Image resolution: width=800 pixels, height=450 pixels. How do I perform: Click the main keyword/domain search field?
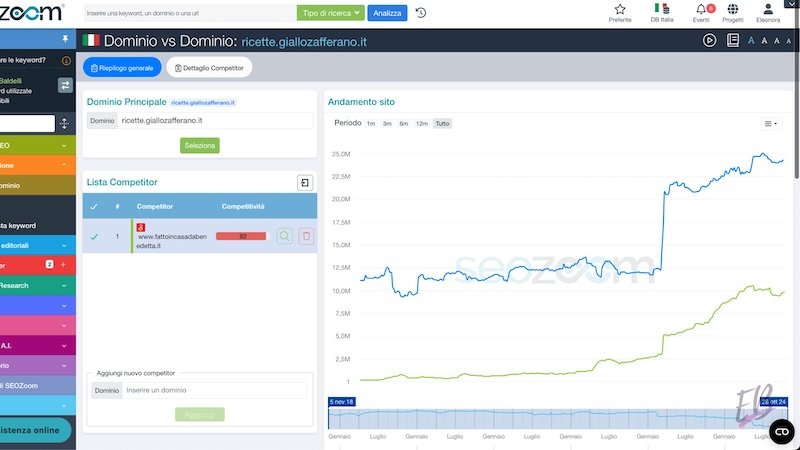coord(190,13)
